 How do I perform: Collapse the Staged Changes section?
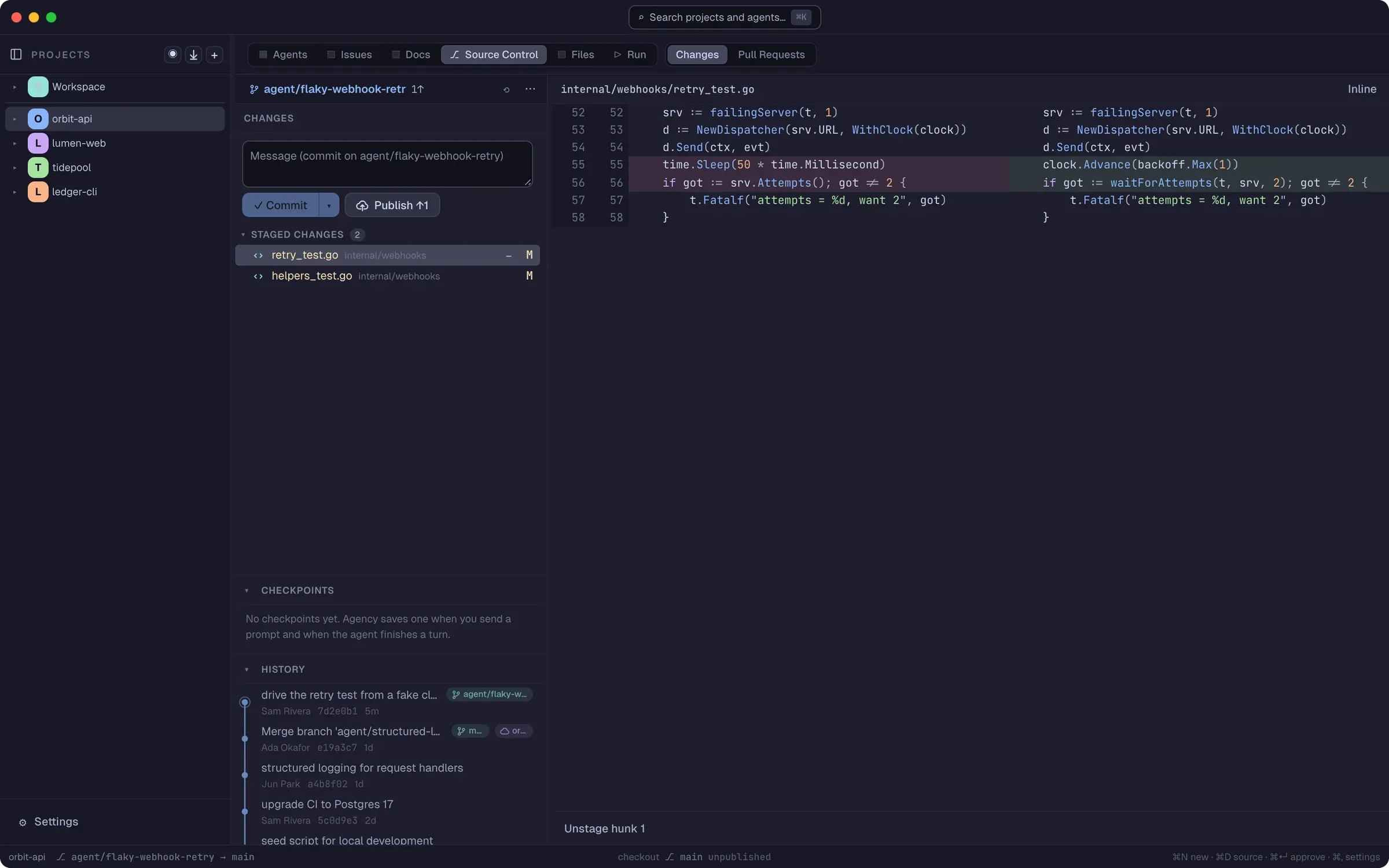point(243,234)
